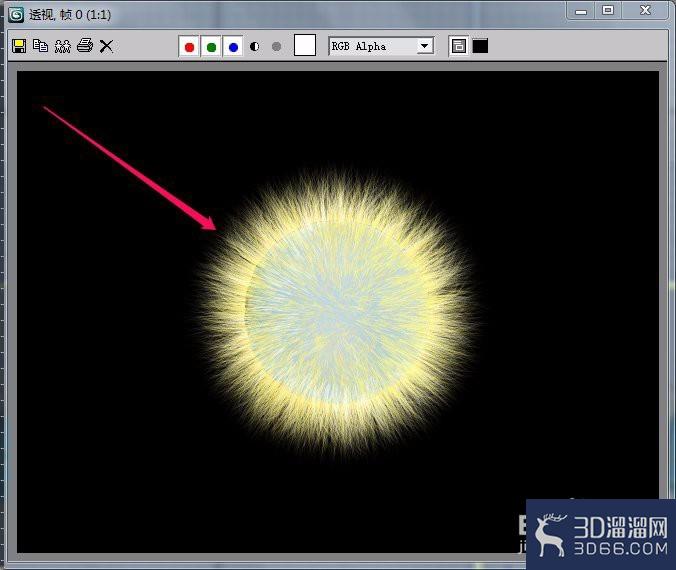676x570 pixels.
Task: Print the rendered image
Action: point(84,46)
